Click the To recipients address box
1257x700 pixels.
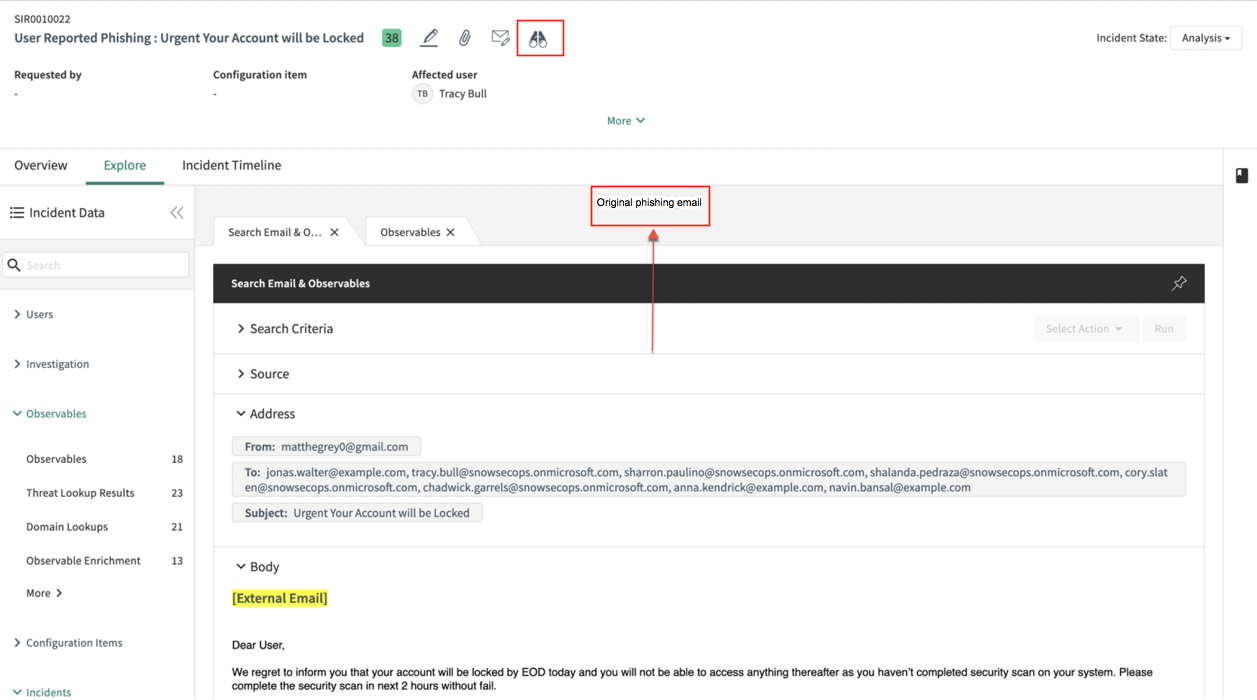tap(708, 479)
